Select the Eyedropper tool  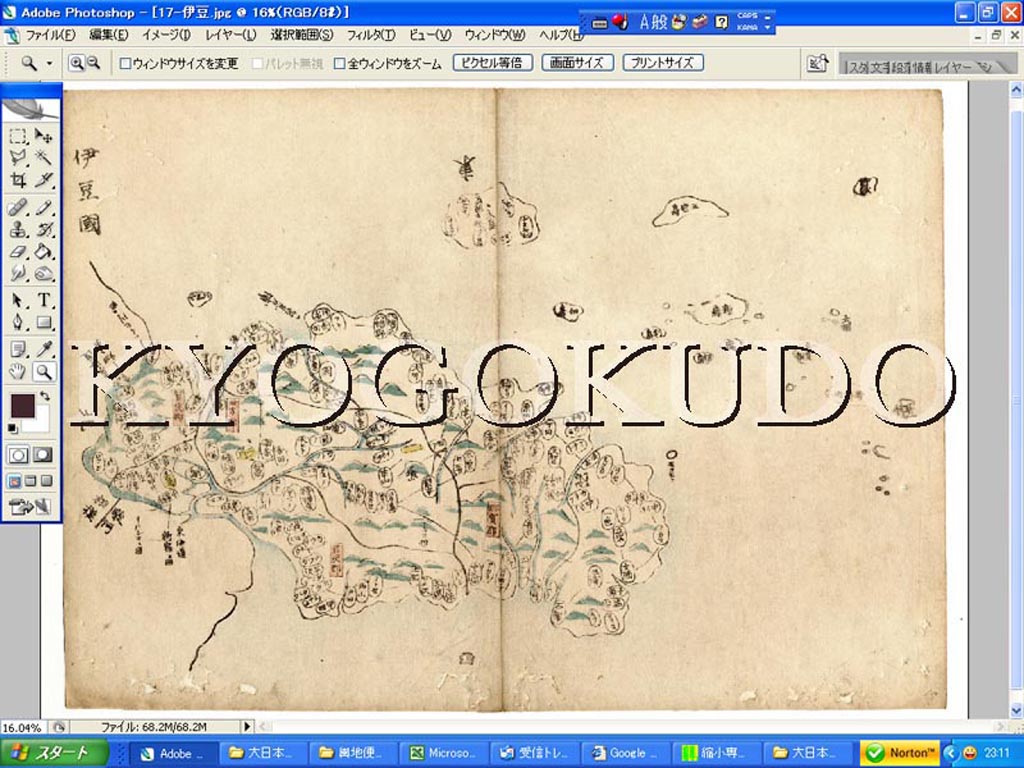(44, 350)
